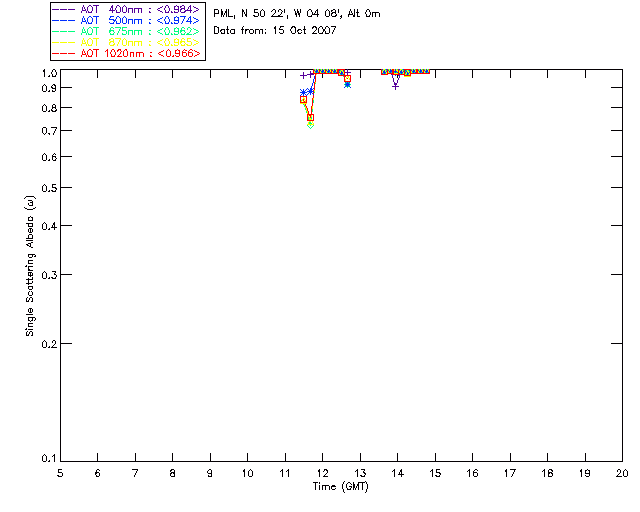Click the x-axis label 16
640x512 pixels.
point(472,473)
